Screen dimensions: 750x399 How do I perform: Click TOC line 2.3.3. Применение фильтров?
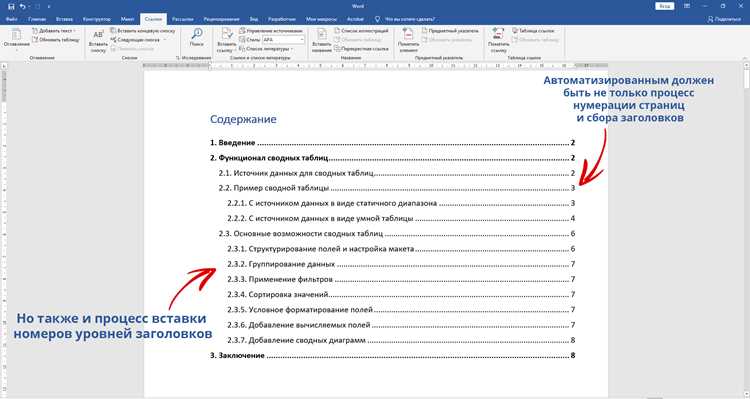coord(401,279)
